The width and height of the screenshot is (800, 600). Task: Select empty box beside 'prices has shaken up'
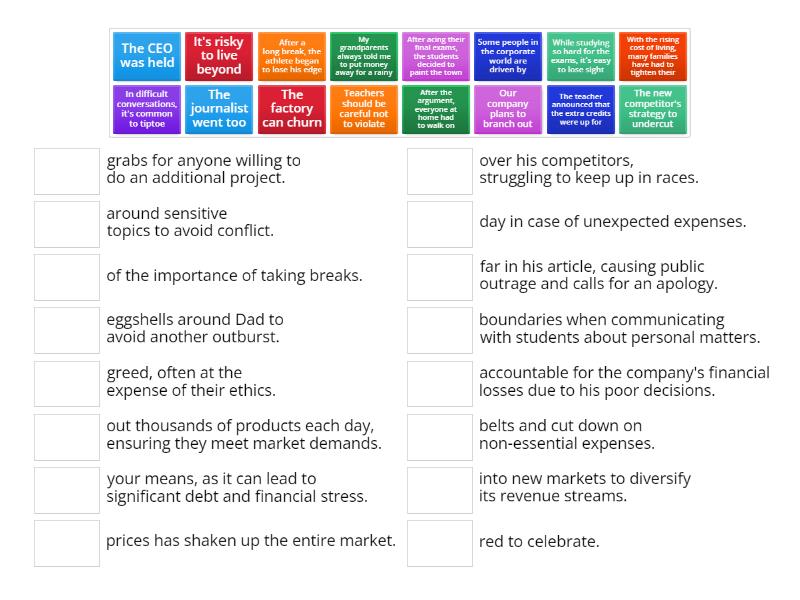pyautogui.click(x=67, y=543)
